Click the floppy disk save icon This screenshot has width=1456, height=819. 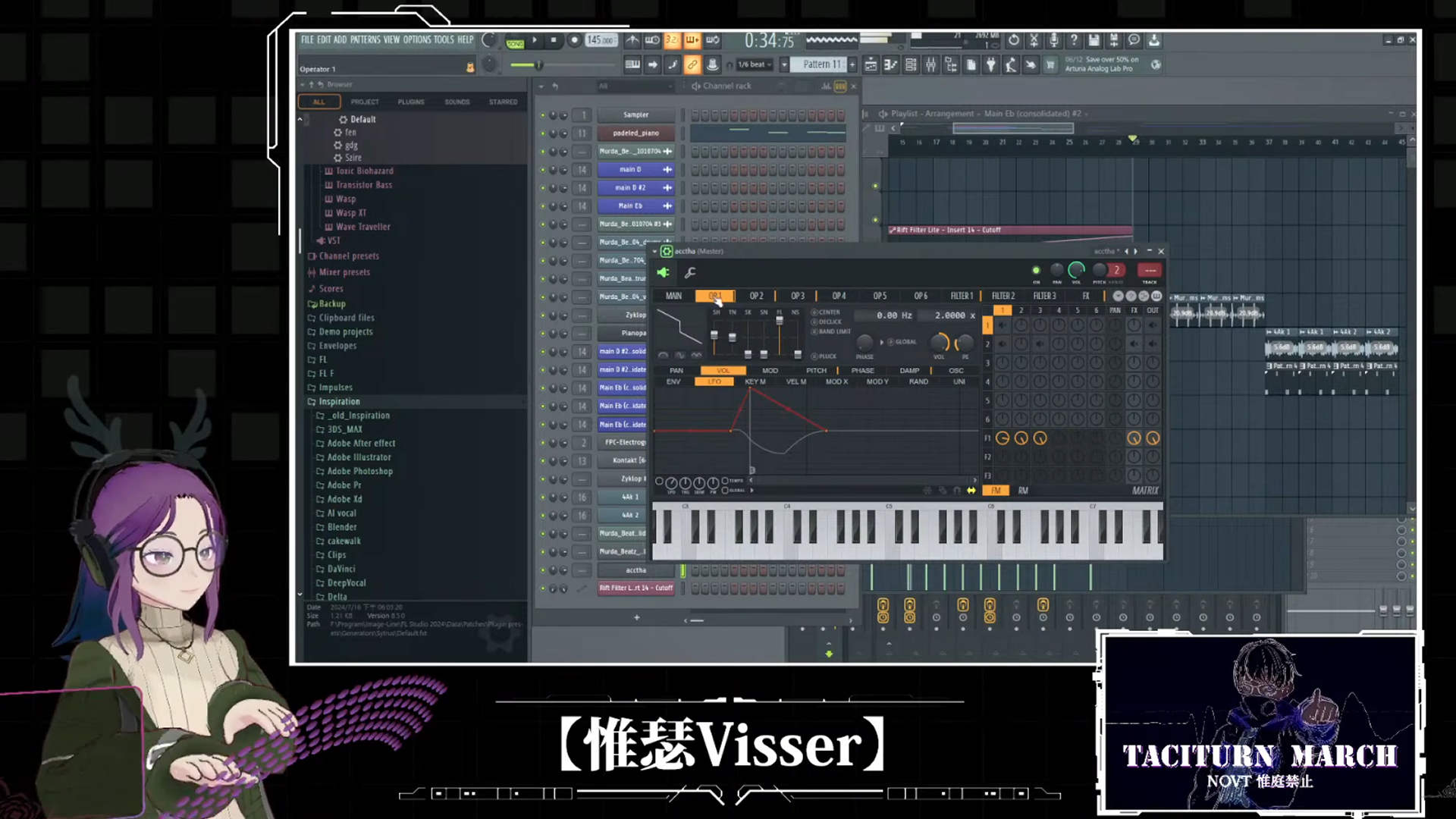[1094, 40]
